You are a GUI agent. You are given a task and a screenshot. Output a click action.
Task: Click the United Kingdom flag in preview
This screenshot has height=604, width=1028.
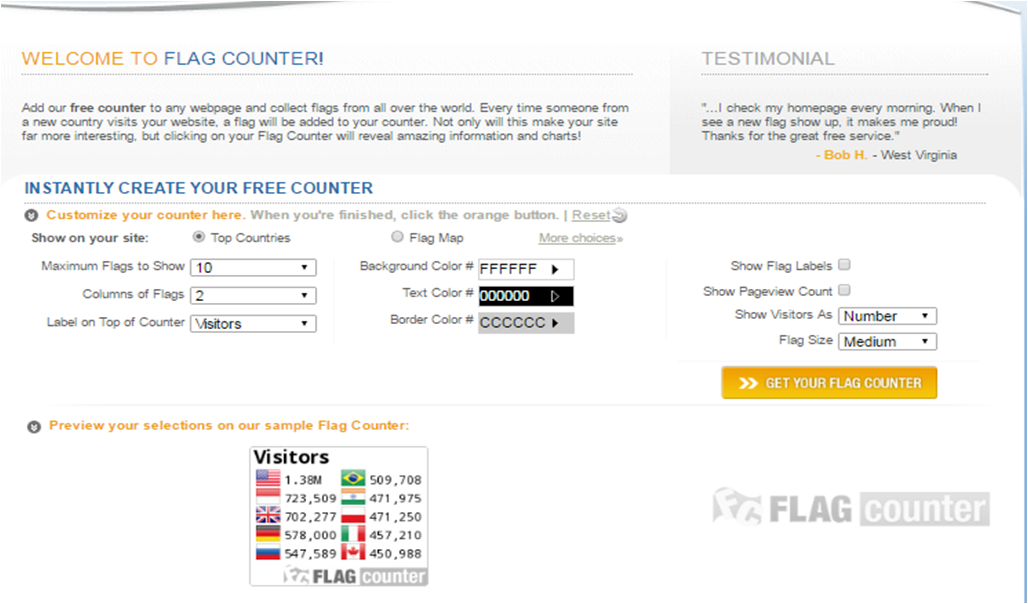(267, 515)
